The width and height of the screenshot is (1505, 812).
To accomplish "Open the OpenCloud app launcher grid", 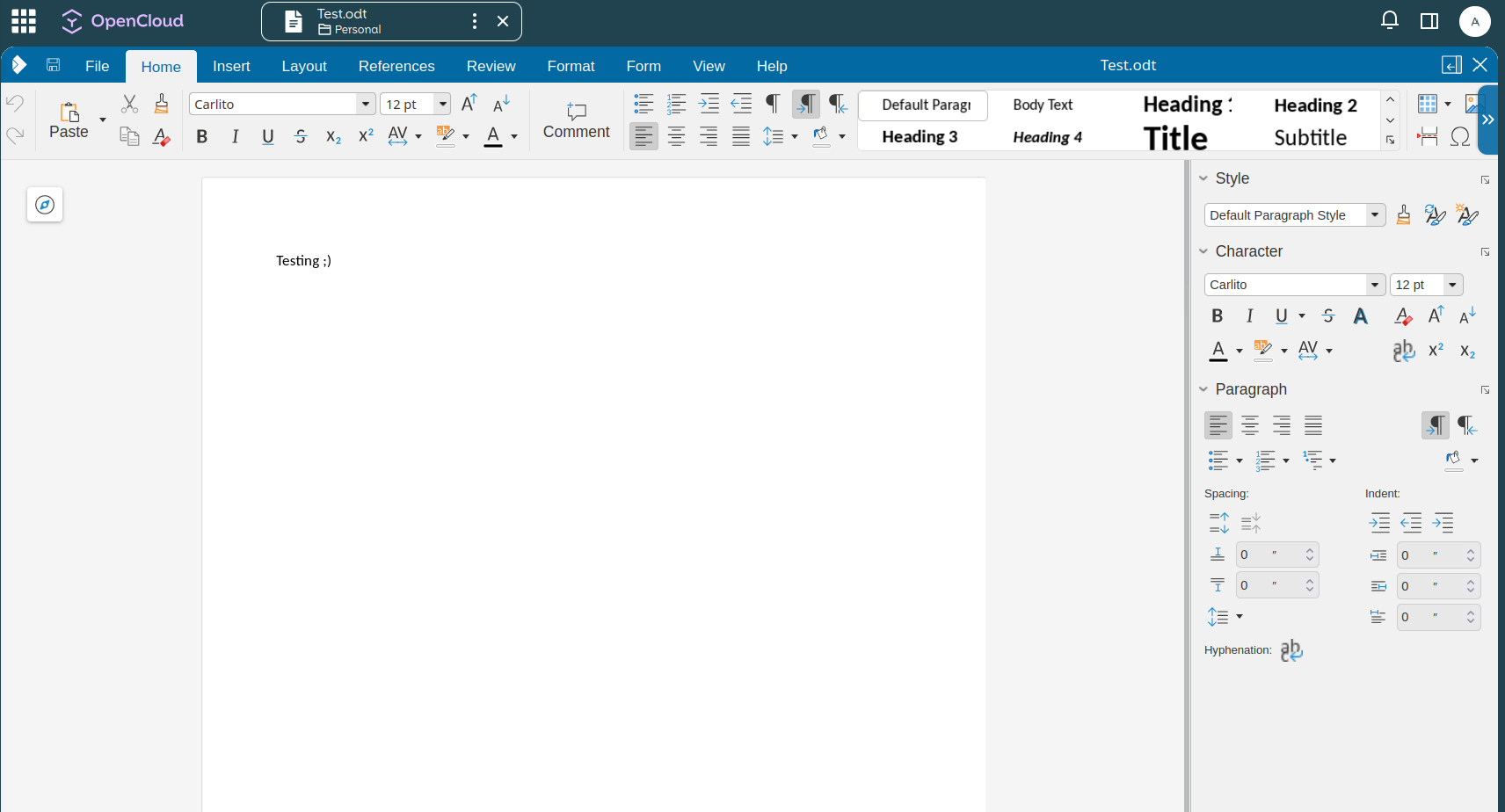I will coord(24,21).
